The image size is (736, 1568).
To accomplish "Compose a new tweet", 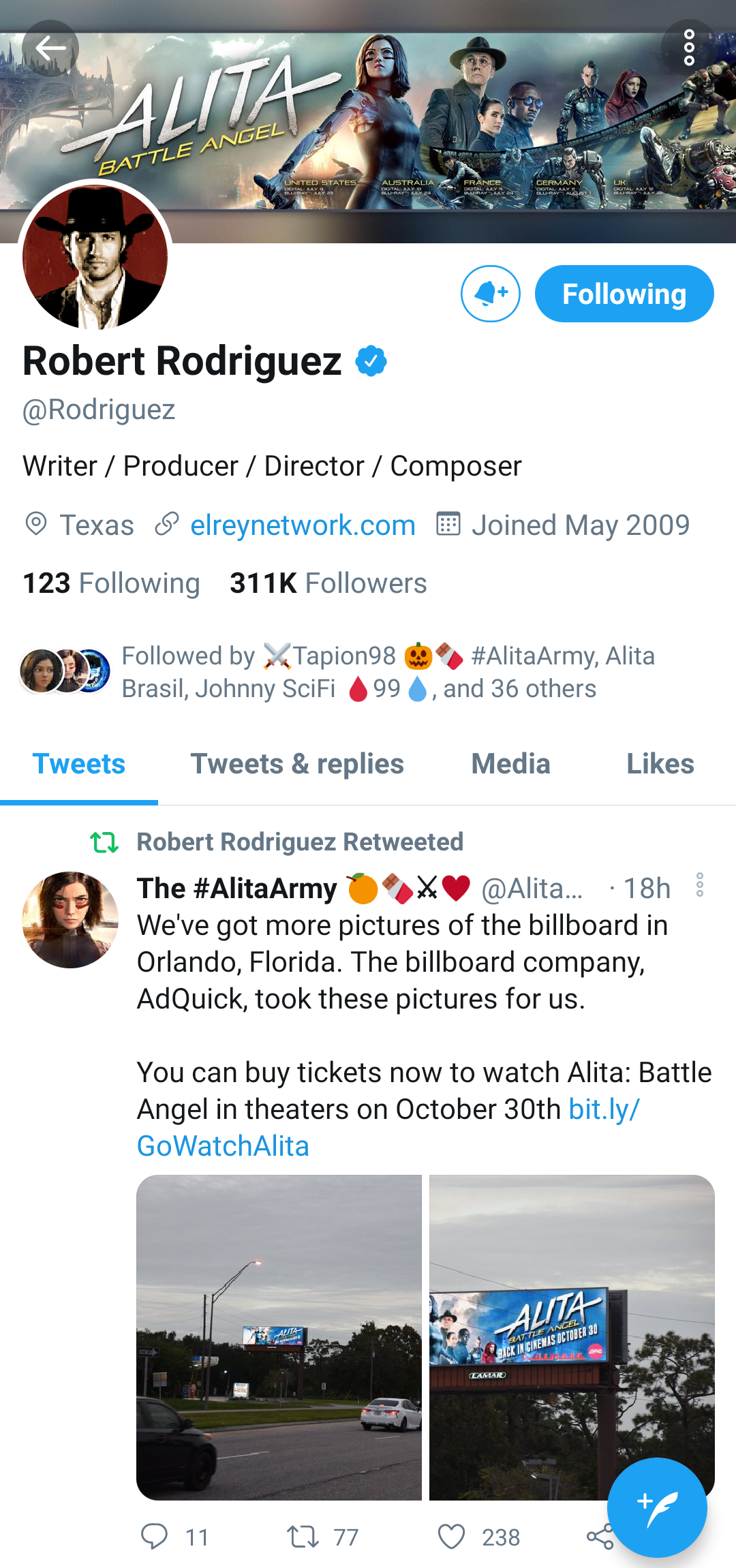I will (x=656, y=1507).
